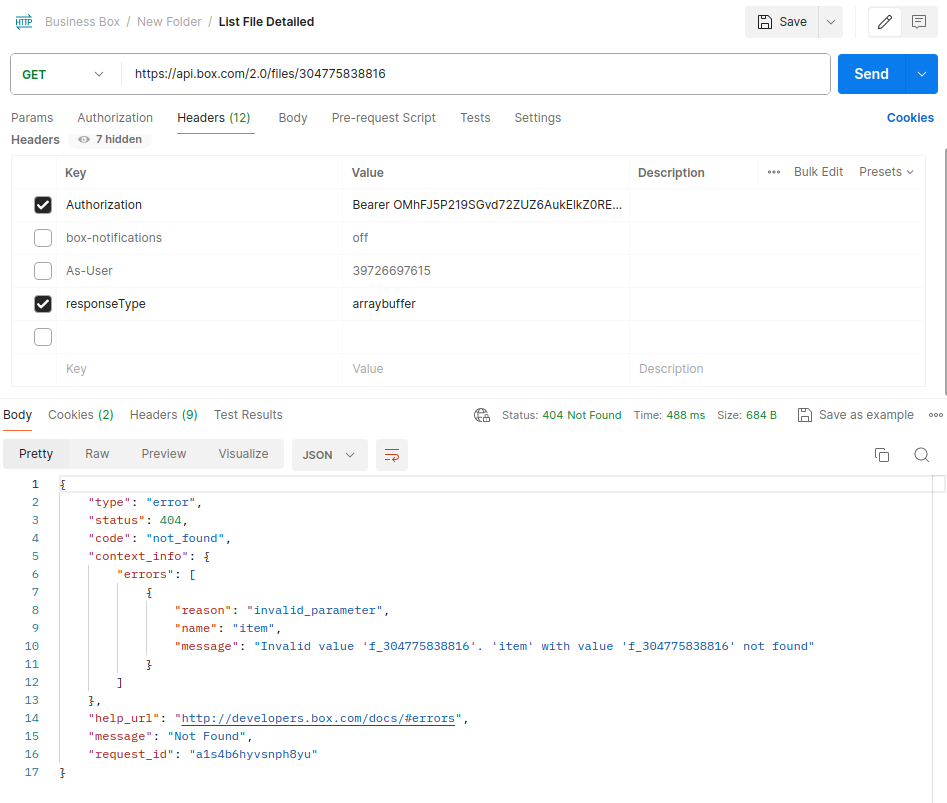
Task: Click the 684 B response size
Action: [761, 415]
